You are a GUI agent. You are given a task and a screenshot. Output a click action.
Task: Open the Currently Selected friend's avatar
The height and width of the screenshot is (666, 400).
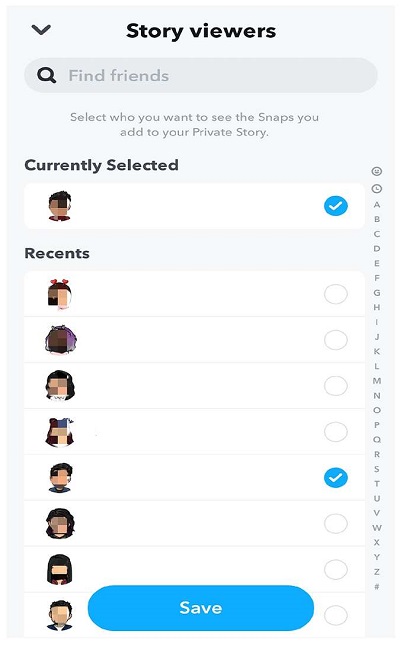pos(59,206)
